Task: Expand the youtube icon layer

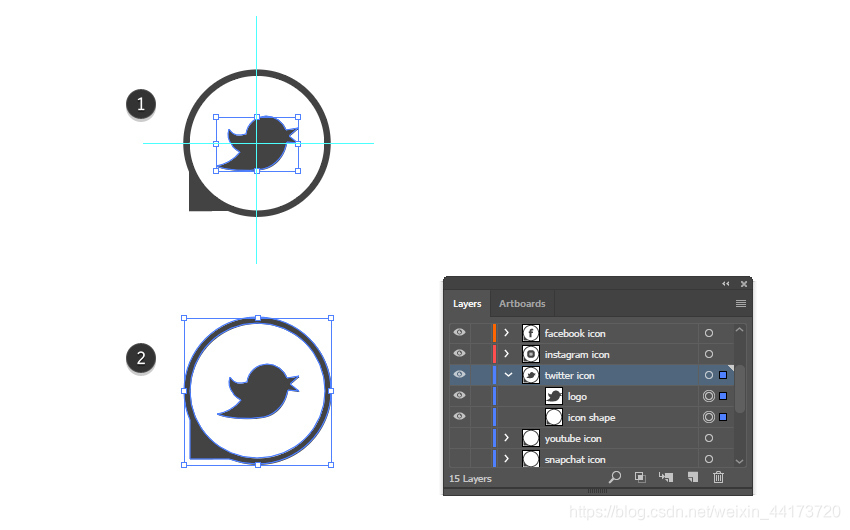Action: (506, 438)
